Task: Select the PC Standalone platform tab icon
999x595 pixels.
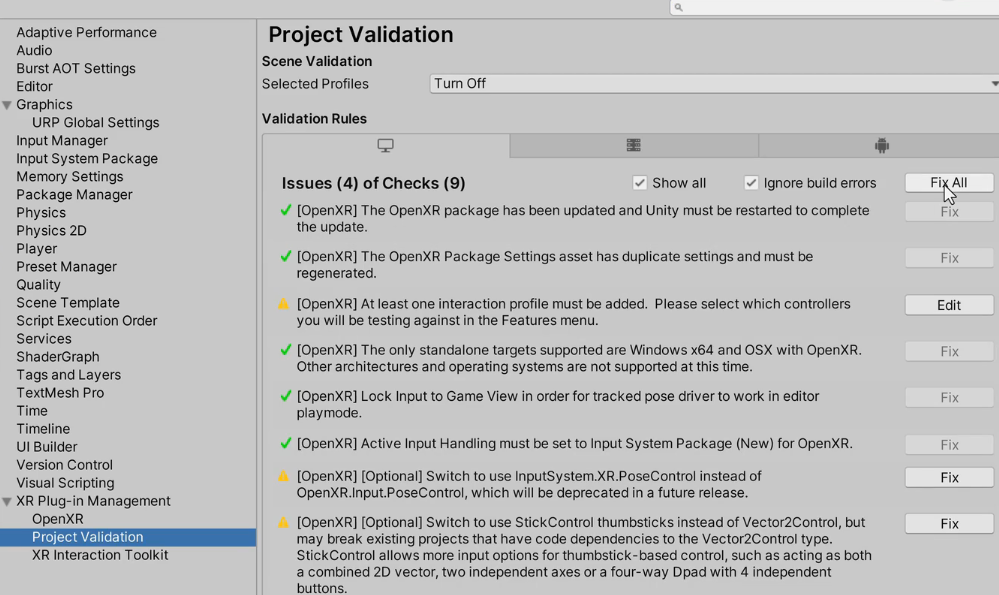Action: coord(385,145)
